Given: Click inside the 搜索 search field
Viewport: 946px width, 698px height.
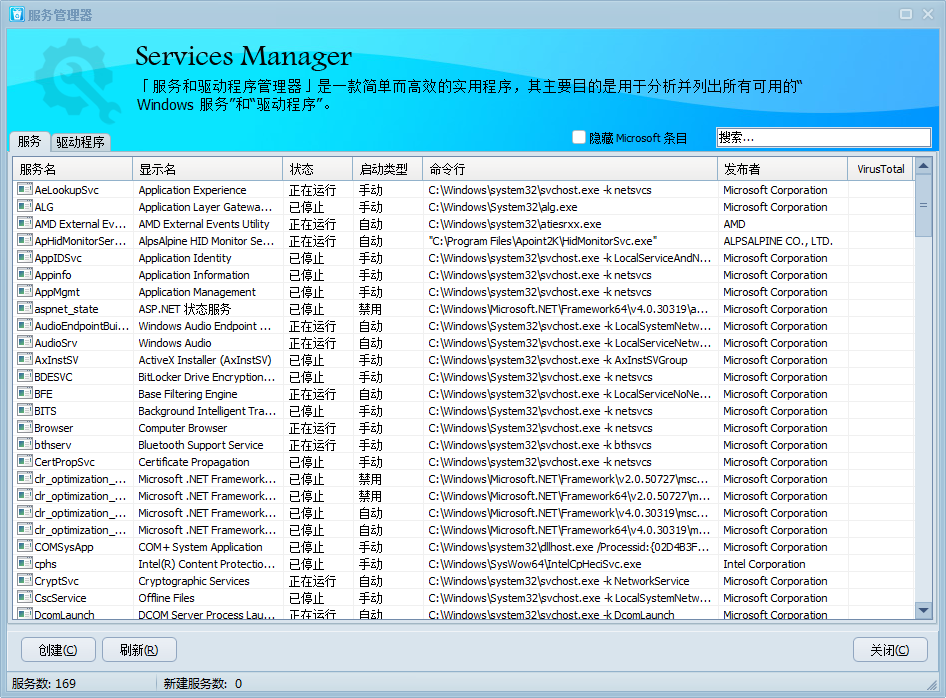Looking at the screenshot, I should pos(822,138).
